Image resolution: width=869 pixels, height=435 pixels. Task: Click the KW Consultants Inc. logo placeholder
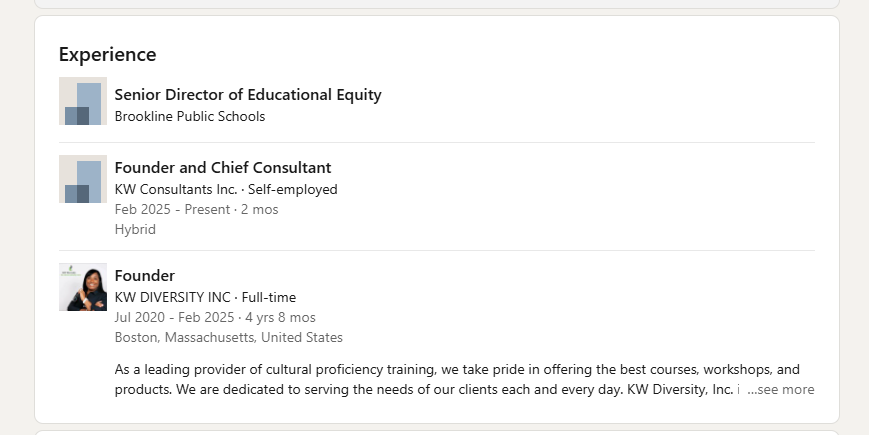pyautogui.click(x=83, y=179)
